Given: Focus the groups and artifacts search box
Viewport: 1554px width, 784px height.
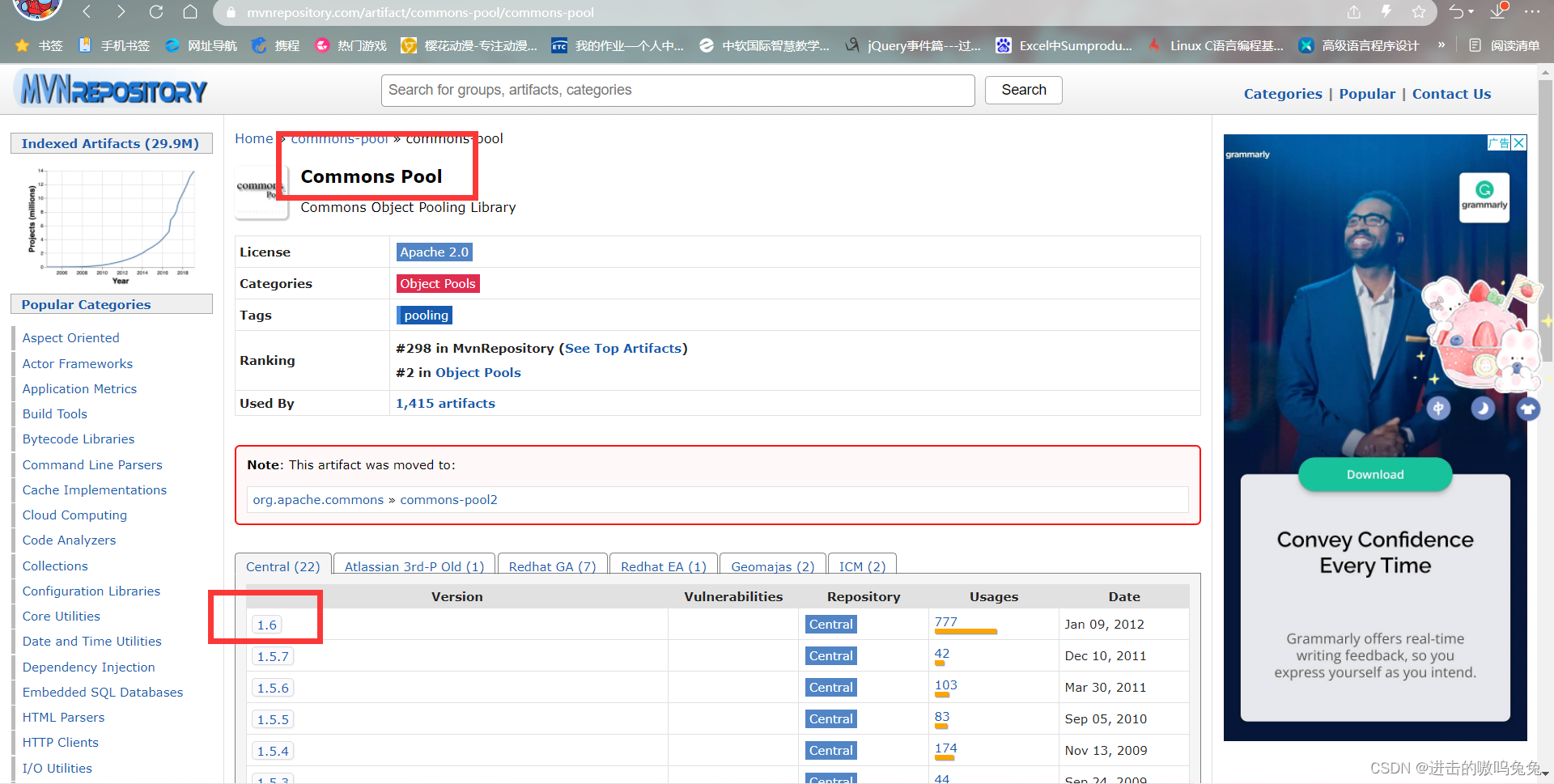Looking at the screenshot, I should coord(677,90).
